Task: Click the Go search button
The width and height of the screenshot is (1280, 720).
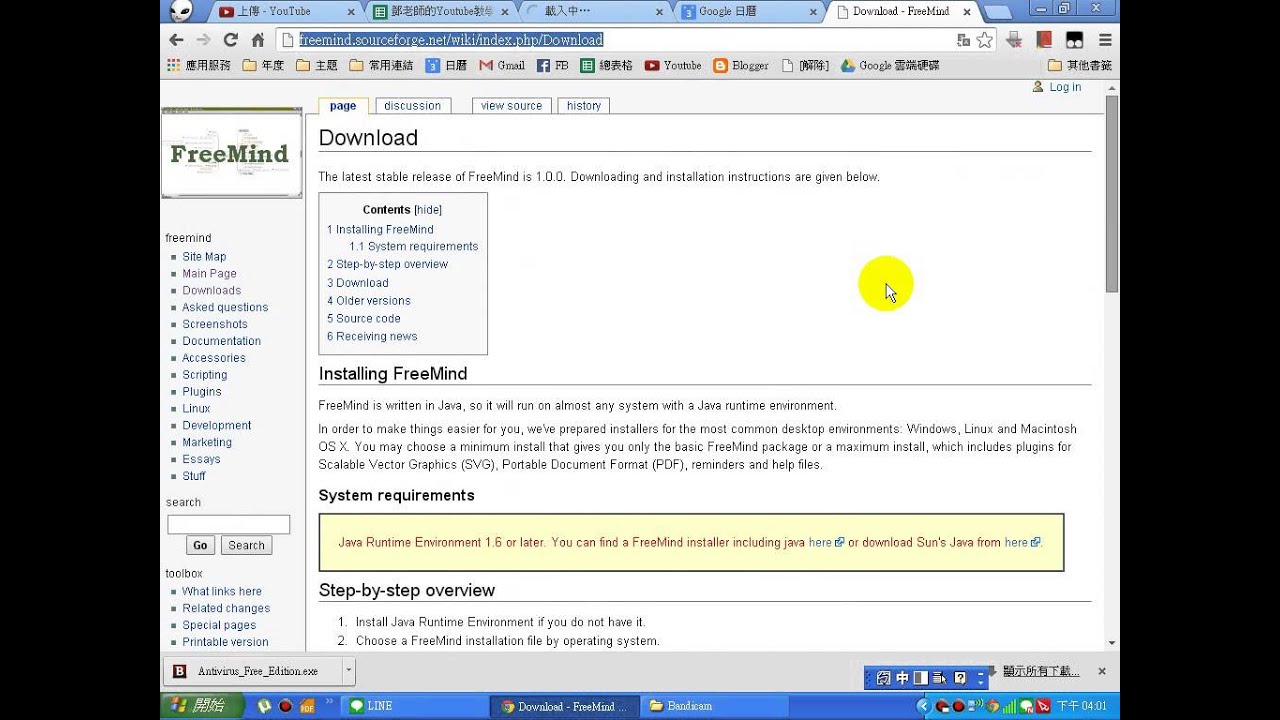Action: 200,546
